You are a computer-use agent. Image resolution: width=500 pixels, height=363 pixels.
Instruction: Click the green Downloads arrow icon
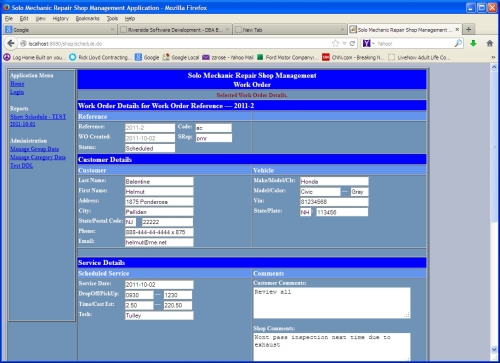click(473, 43)
